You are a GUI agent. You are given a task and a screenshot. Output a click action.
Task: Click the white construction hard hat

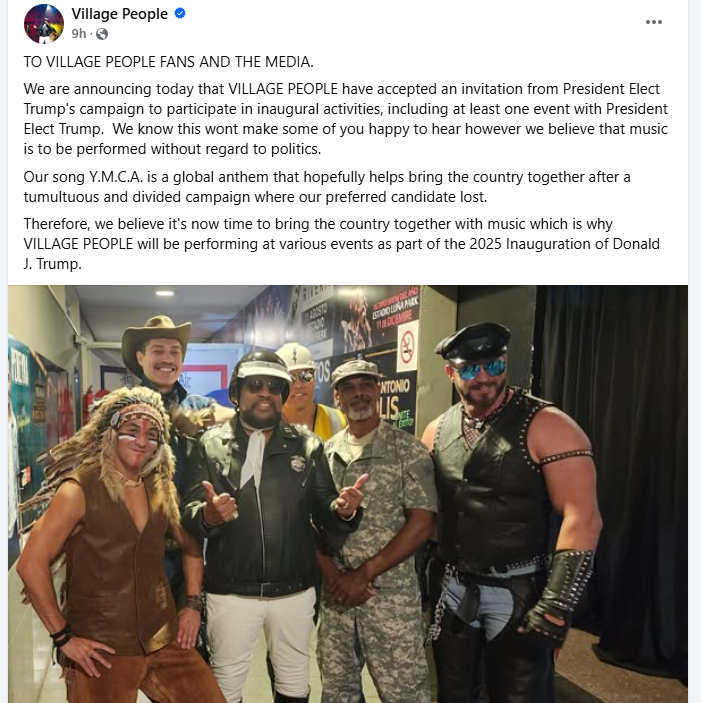296,357
